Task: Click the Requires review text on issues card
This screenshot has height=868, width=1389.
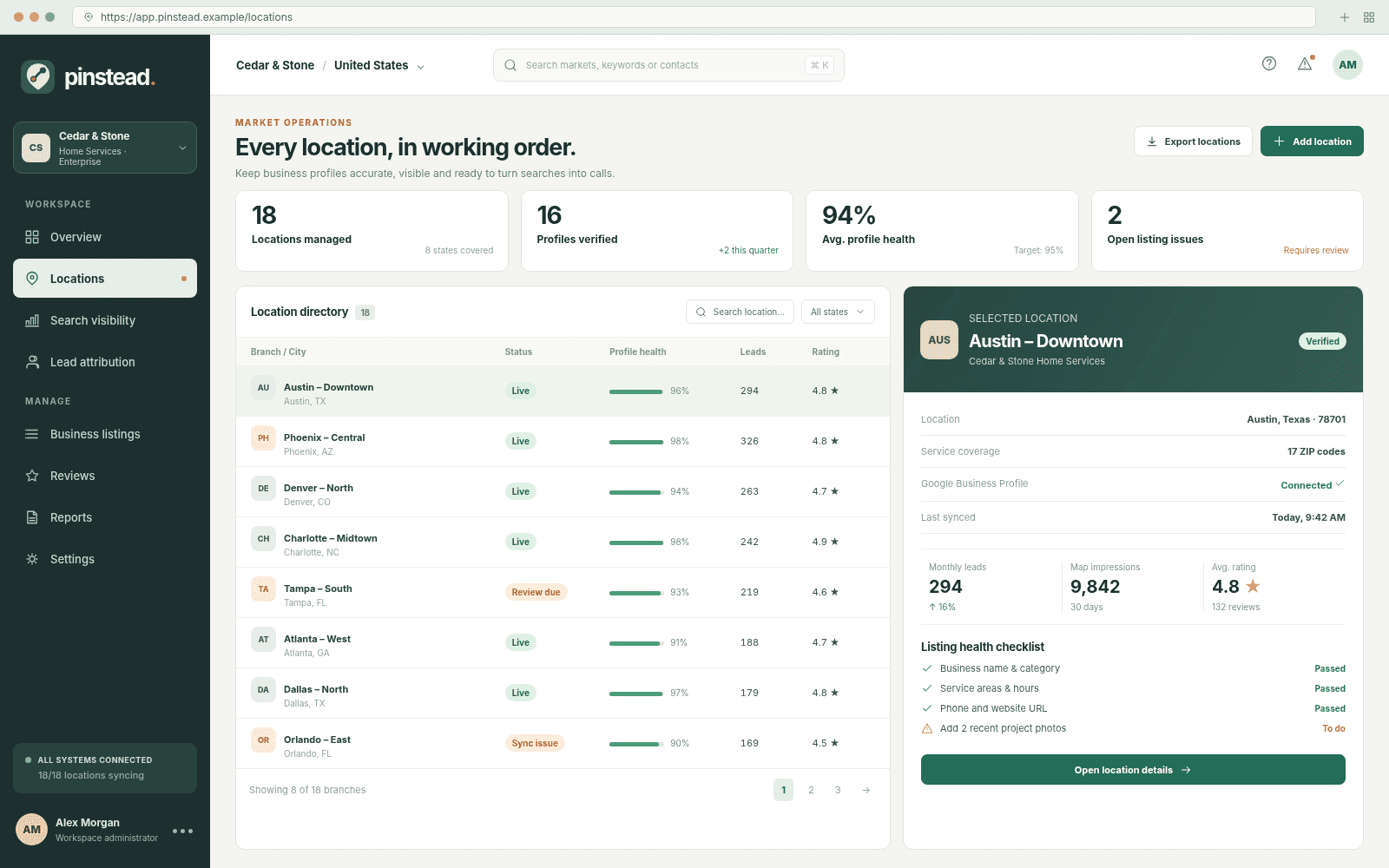Action: pyautogui.click(x=1316, y=250)
